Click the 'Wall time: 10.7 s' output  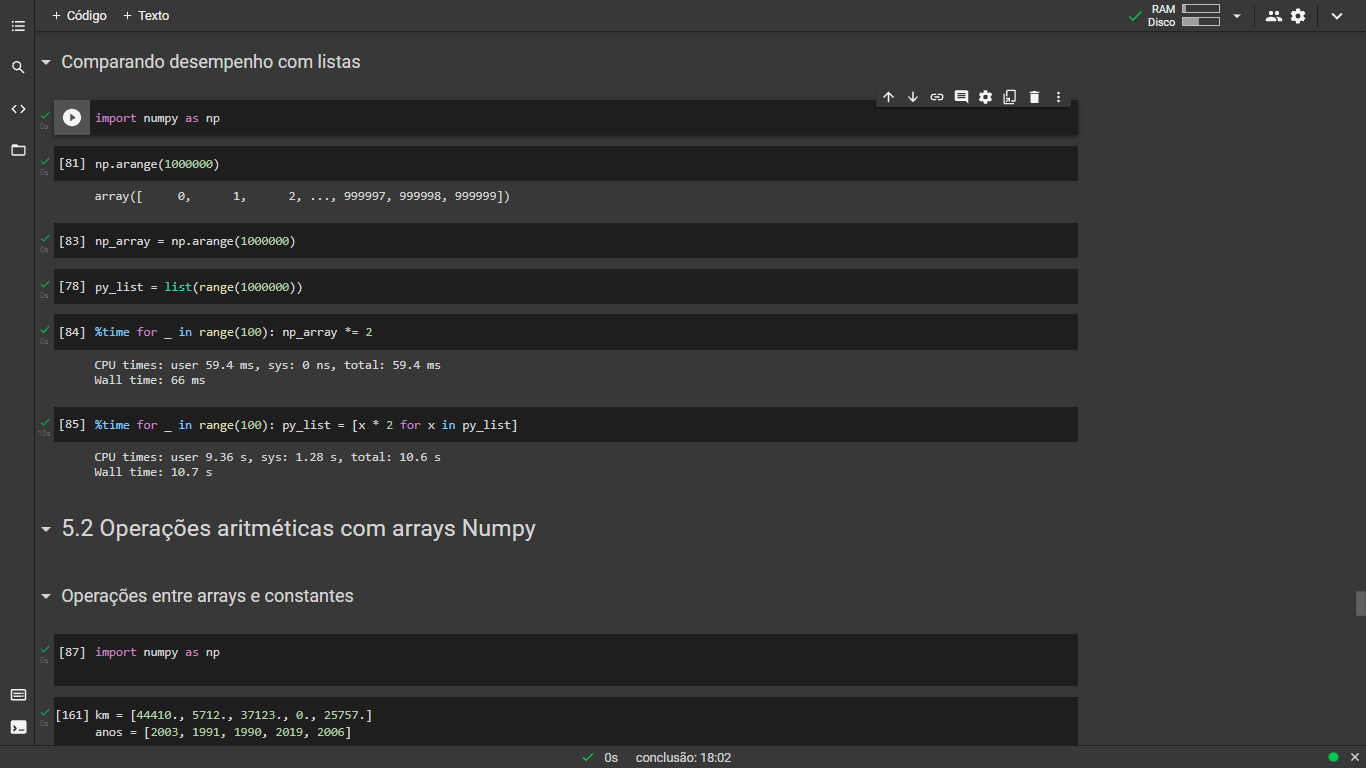153,472
